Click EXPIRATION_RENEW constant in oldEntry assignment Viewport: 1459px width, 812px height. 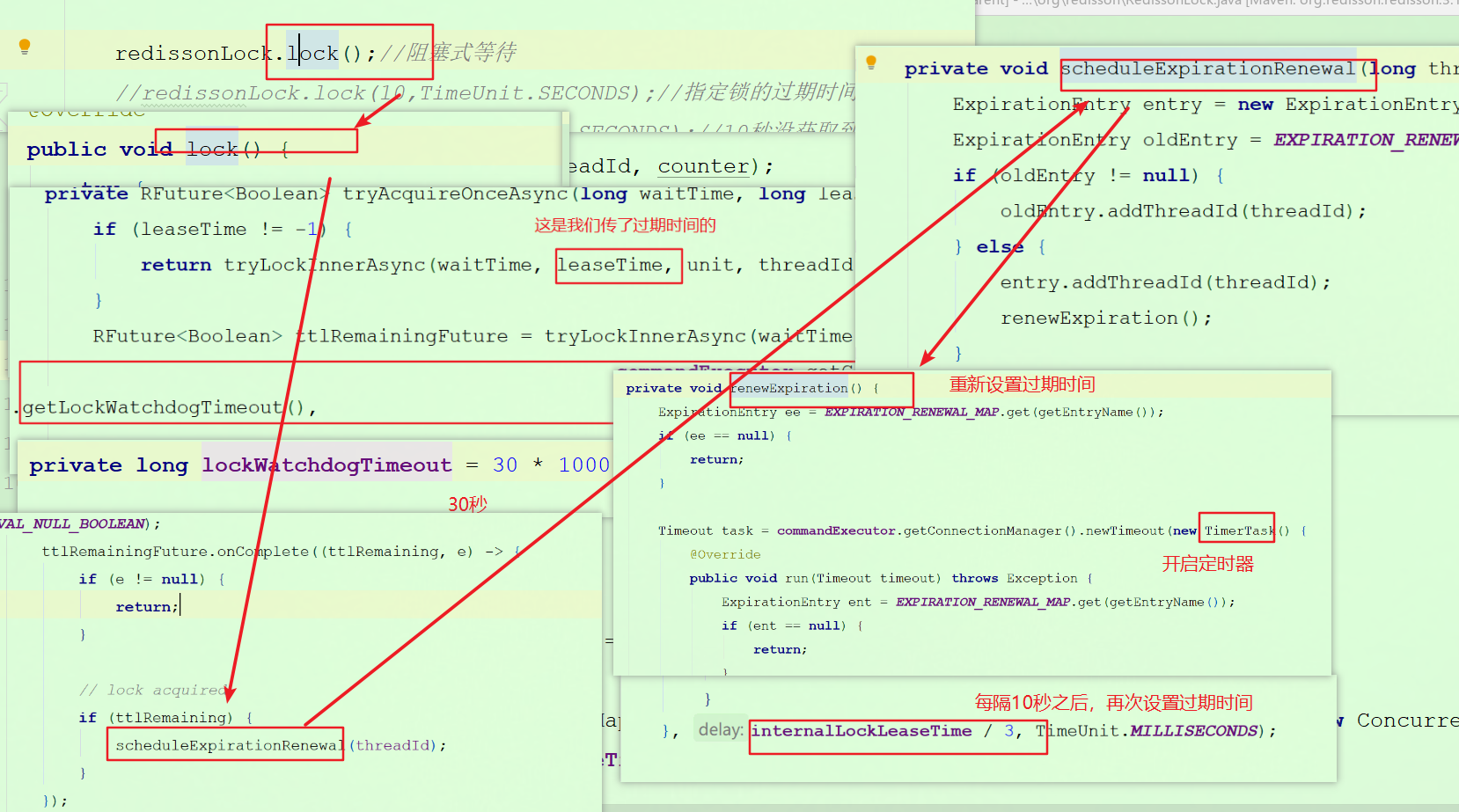point(1366,140)
